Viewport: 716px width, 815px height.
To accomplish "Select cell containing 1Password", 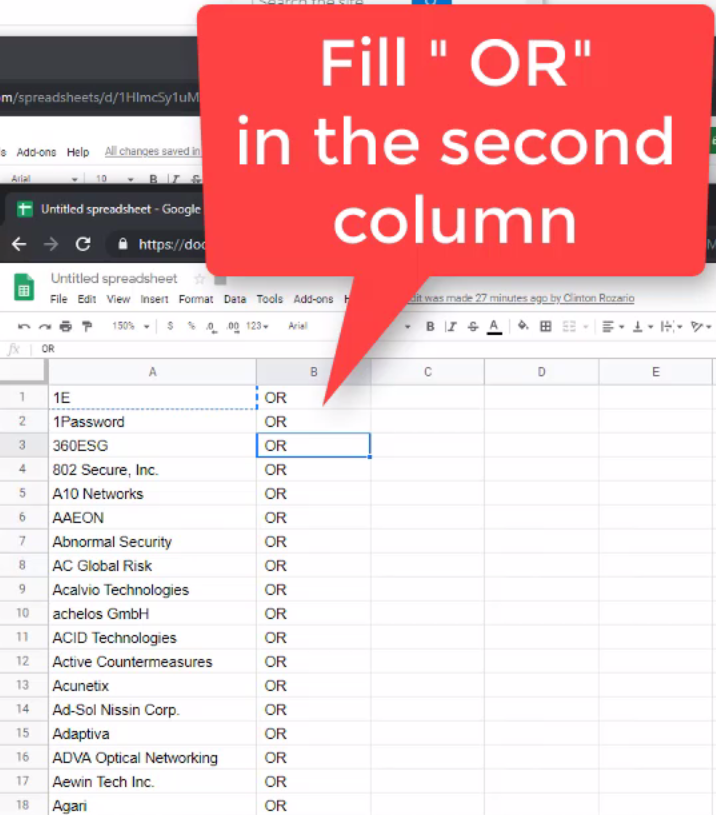I will (152, 422).
